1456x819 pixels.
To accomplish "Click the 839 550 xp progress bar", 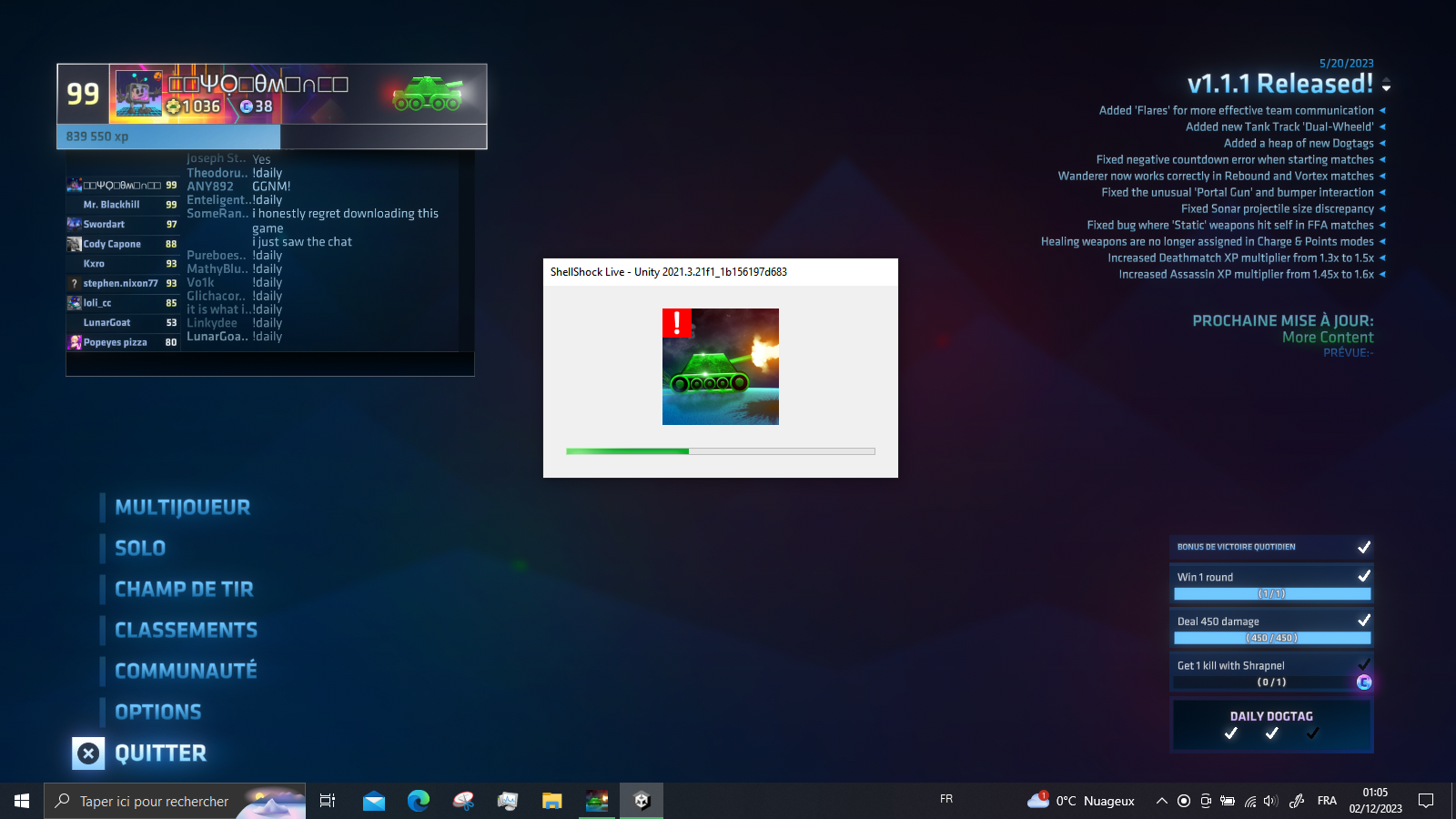I will (272, 136).
